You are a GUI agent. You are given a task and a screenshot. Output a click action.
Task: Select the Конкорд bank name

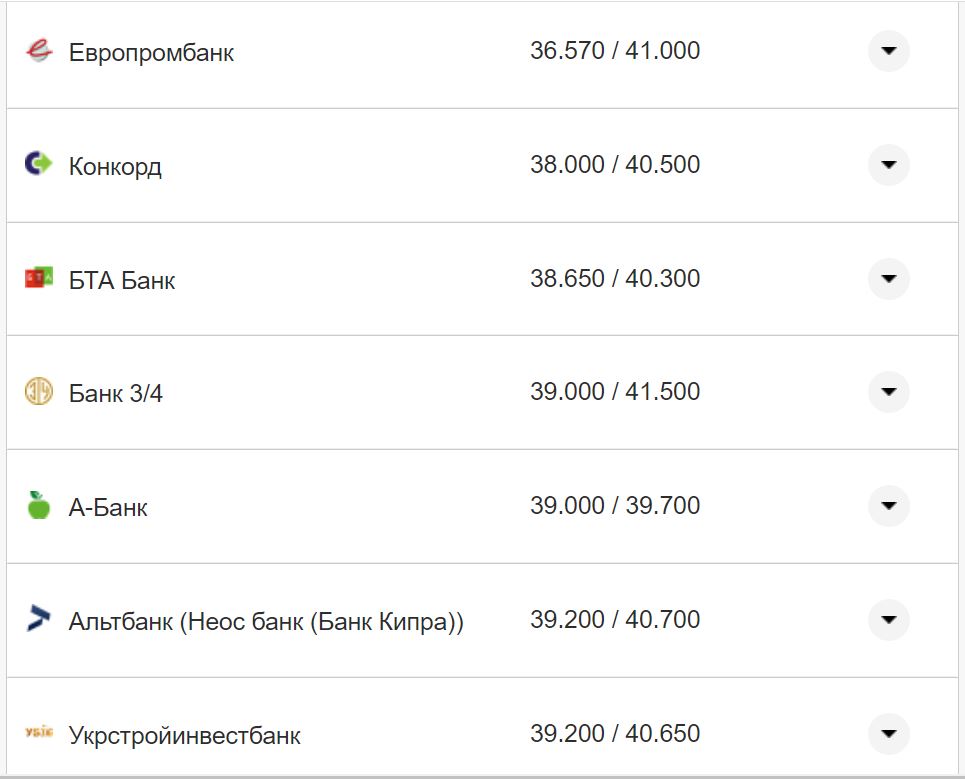click(x=115, y=166)
